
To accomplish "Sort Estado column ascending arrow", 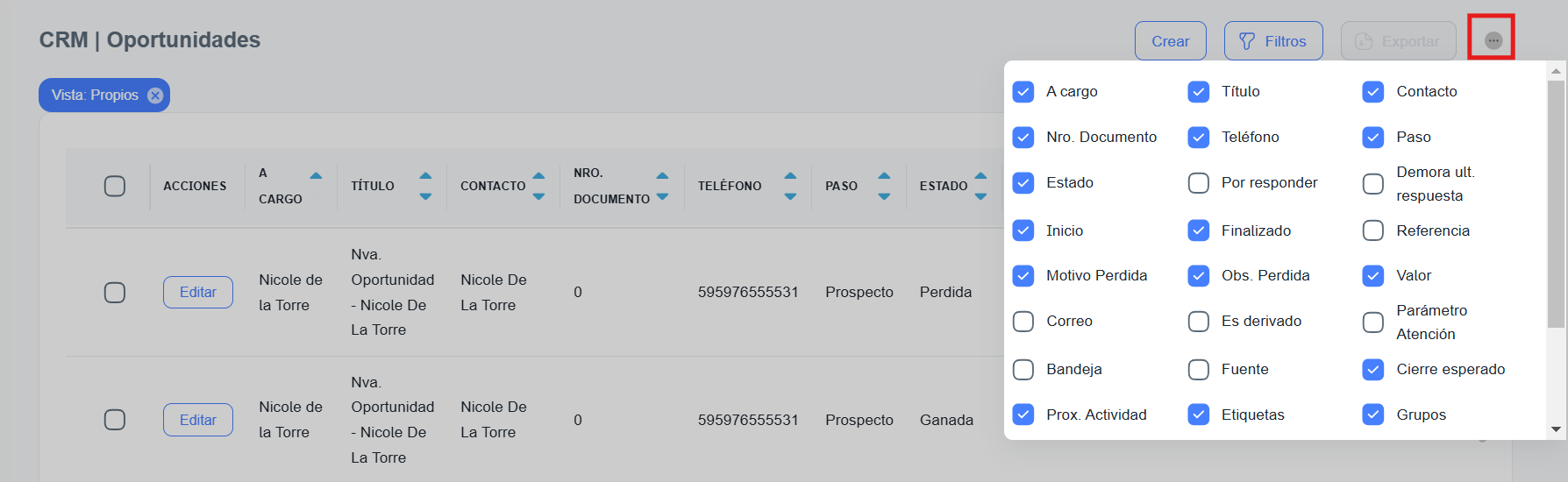I will [980, 176].
